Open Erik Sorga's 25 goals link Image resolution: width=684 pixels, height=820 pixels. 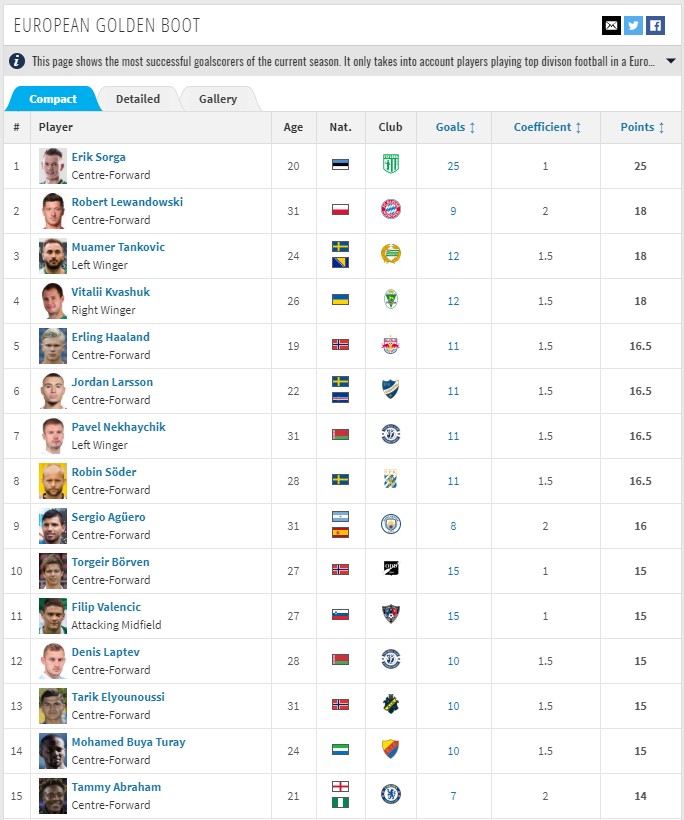coord(454,166)
